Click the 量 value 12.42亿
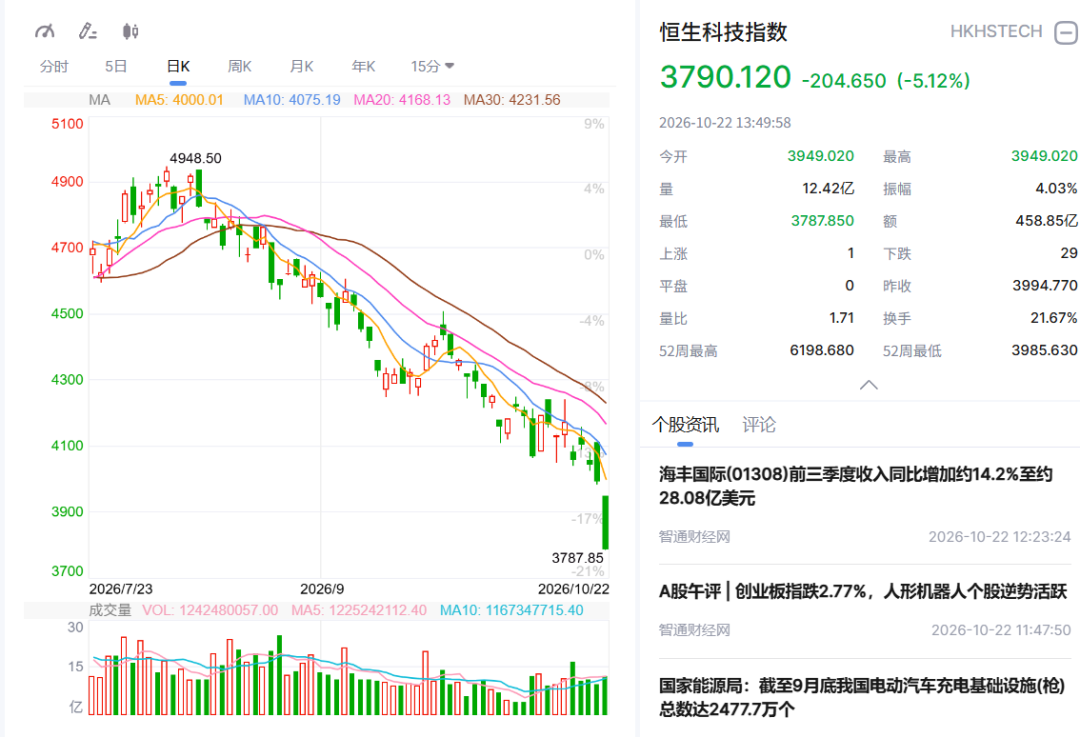This screenshot has height=738, width=1080. coord(828,189)
